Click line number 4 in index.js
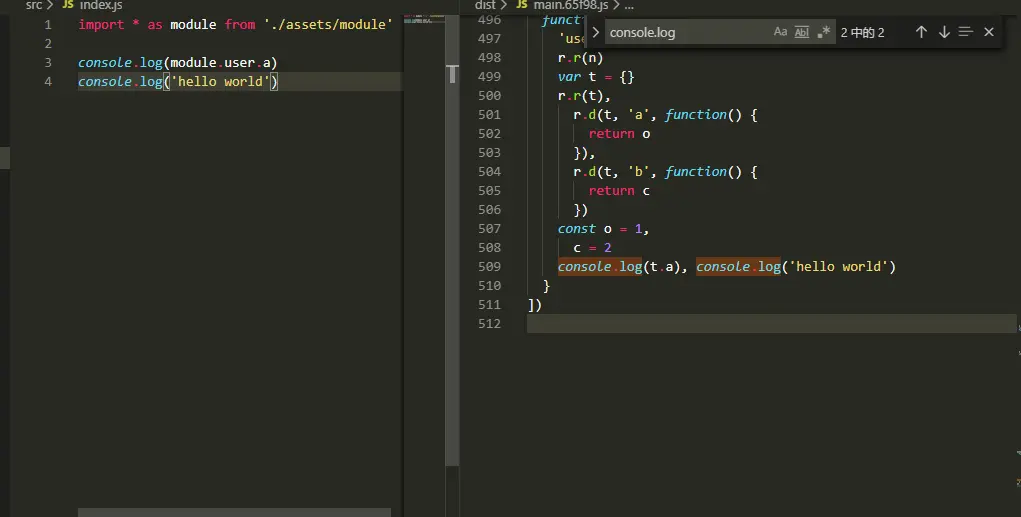 (48, 81)
